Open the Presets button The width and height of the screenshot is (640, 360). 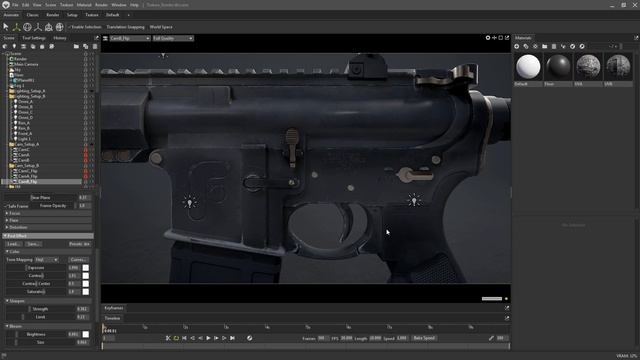[x=79, y=244]
